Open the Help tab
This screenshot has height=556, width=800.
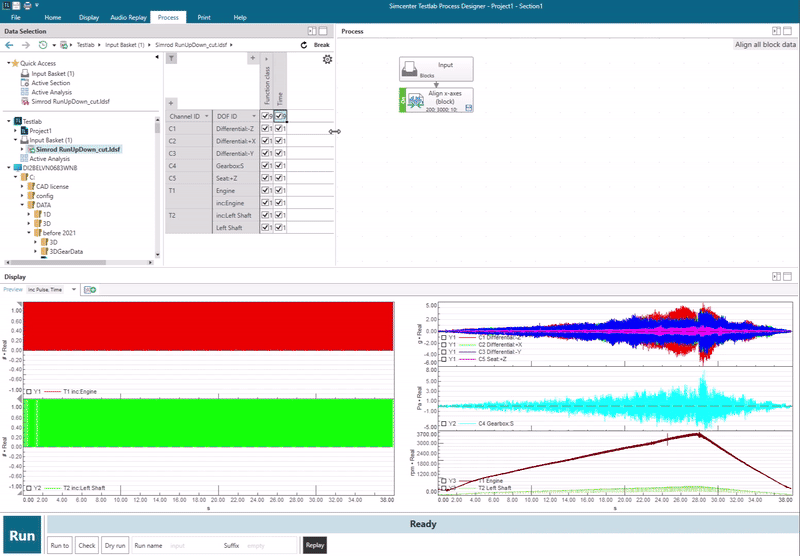240,17
